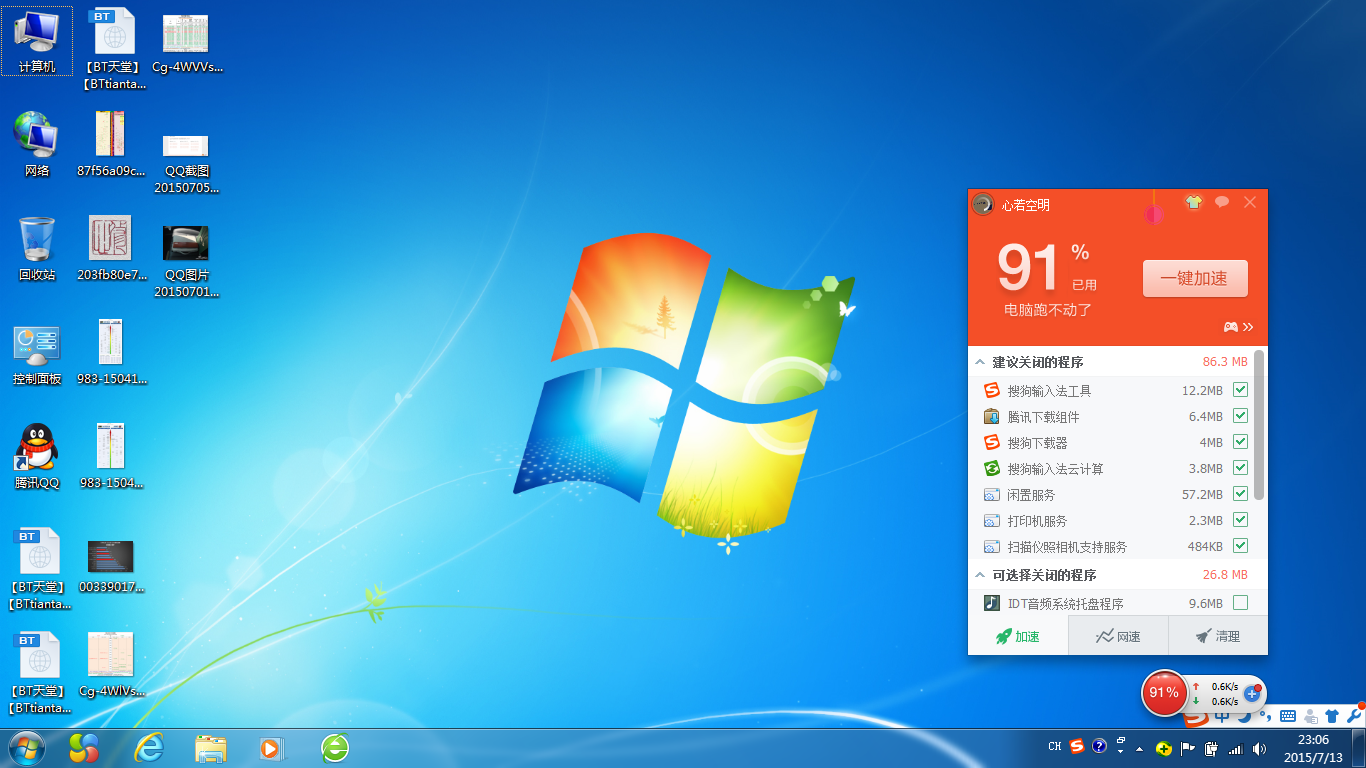The height and width of the screenshot is (768, 1366).
Task: Open the 控制面板 desktop icon
Action: point(37,354)
